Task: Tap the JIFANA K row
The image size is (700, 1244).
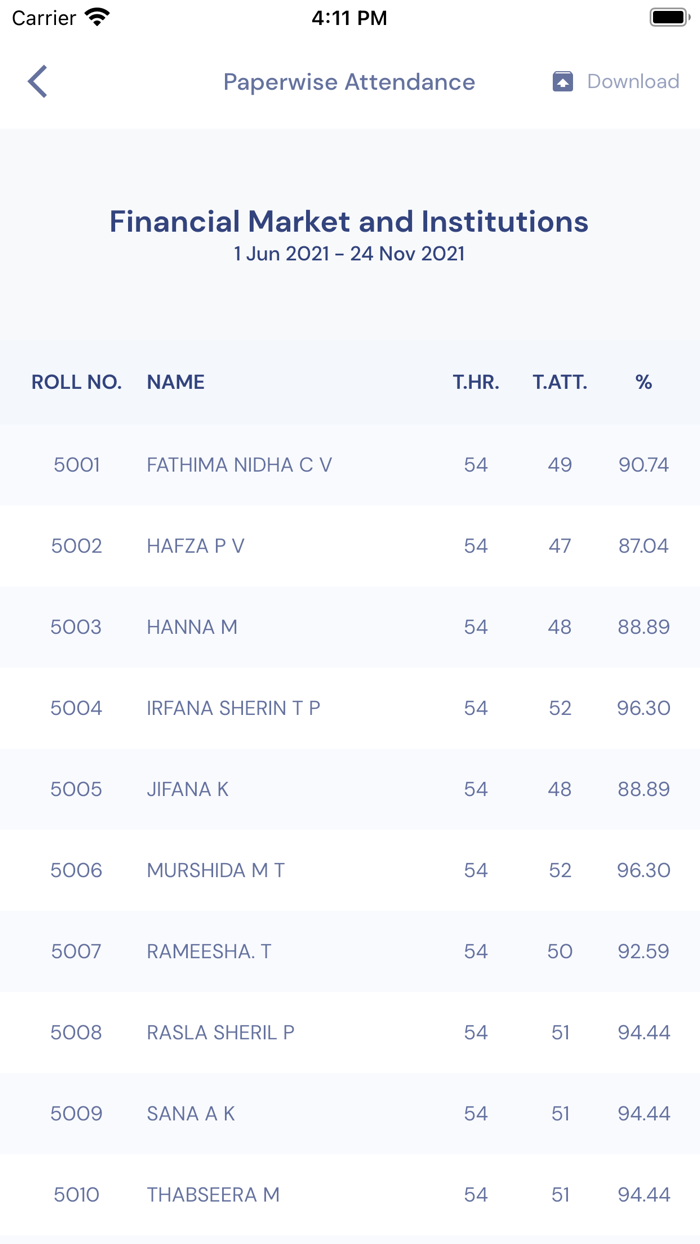Action: coord(188,789)
